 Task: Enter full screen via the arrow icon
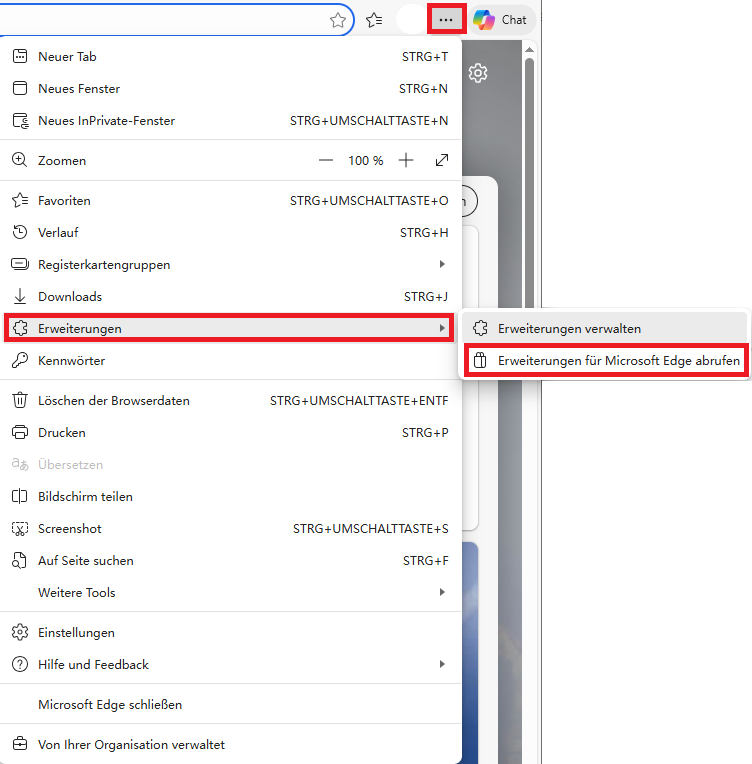[442, 160]
